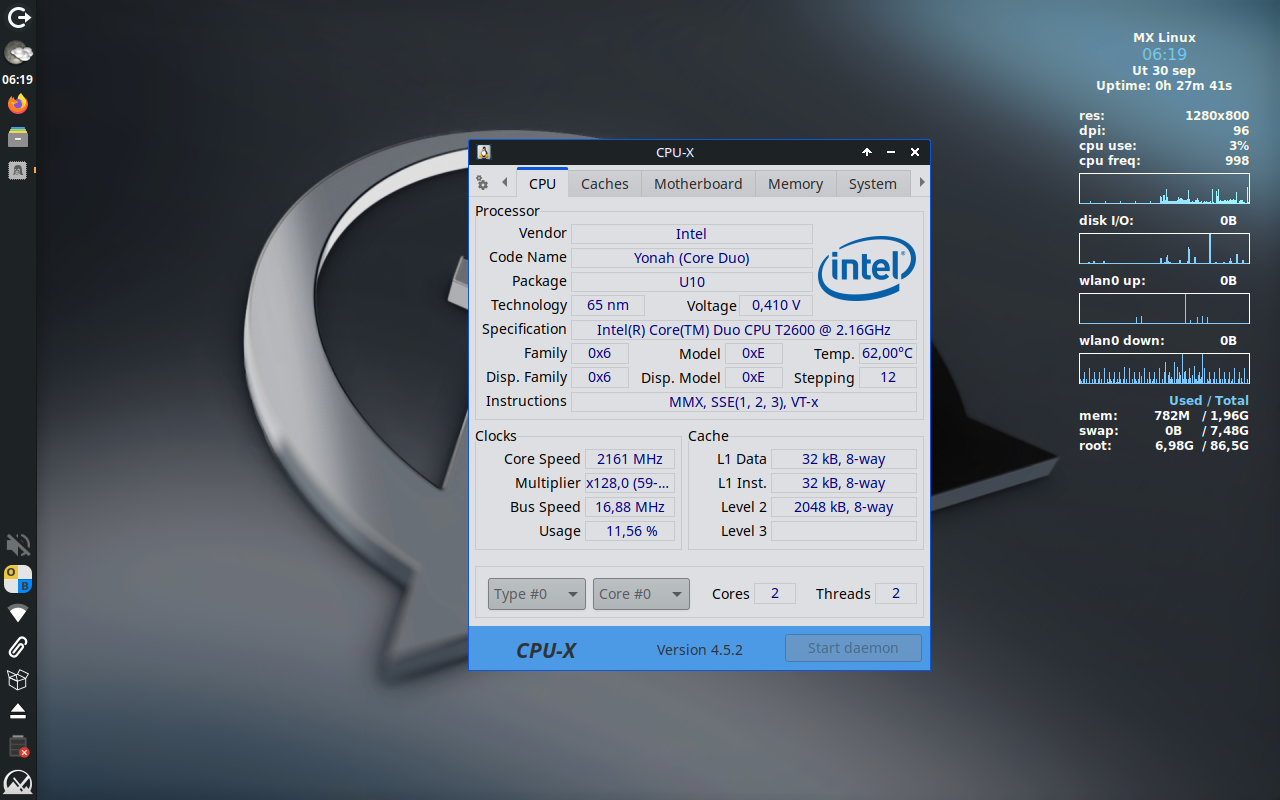Click the Disp. Model value 0xE
This screenshot has width=1280, height=800.
(x=753, y=378)
